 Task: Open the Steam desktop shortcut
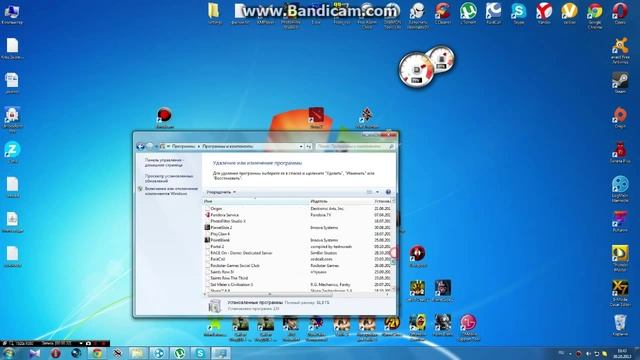[x=620, y=83]
